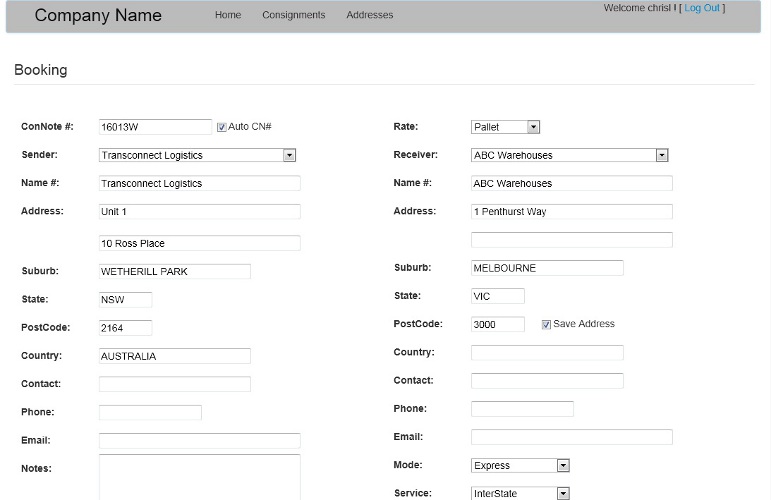Click the Booking page heading
Screen dimensions: 771x500
(x=41, y=70)
